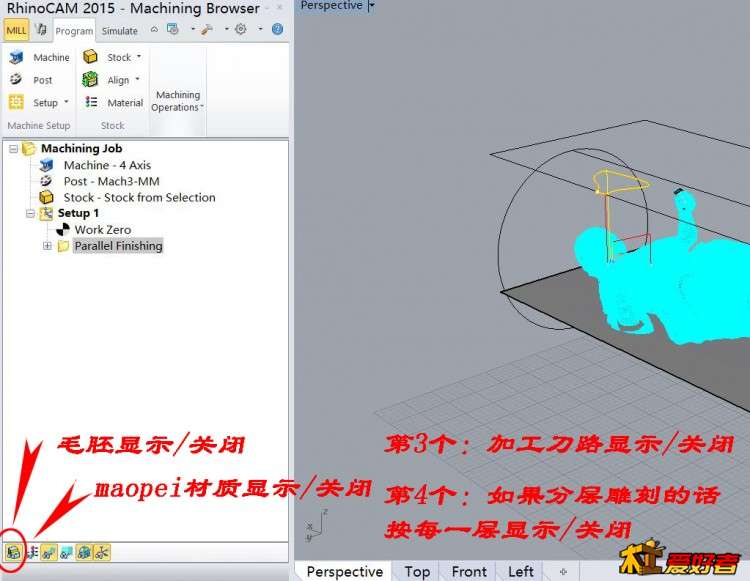Click the Post - Mach3-MM icon
Image resolution: width=750 pixels, height=581 pixels.
(x=46, y=181)
